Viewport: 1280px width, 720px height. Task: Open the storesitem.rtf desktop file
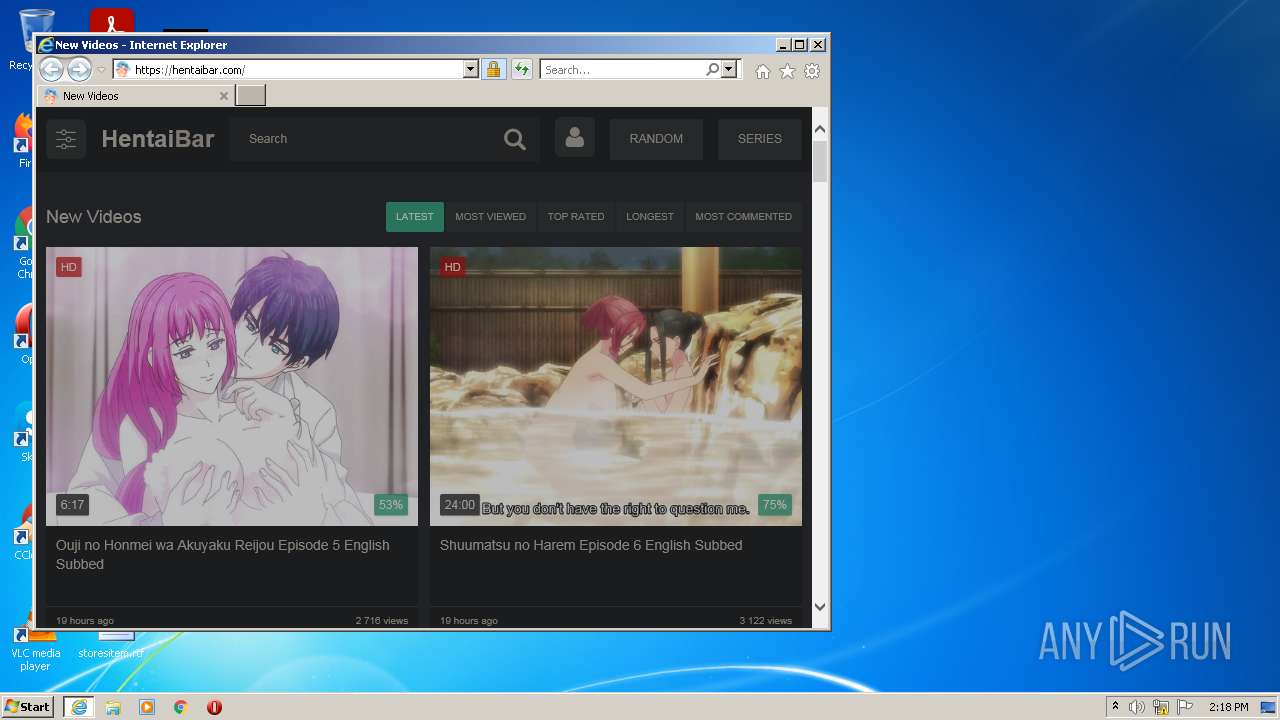[x=111, y=645]
